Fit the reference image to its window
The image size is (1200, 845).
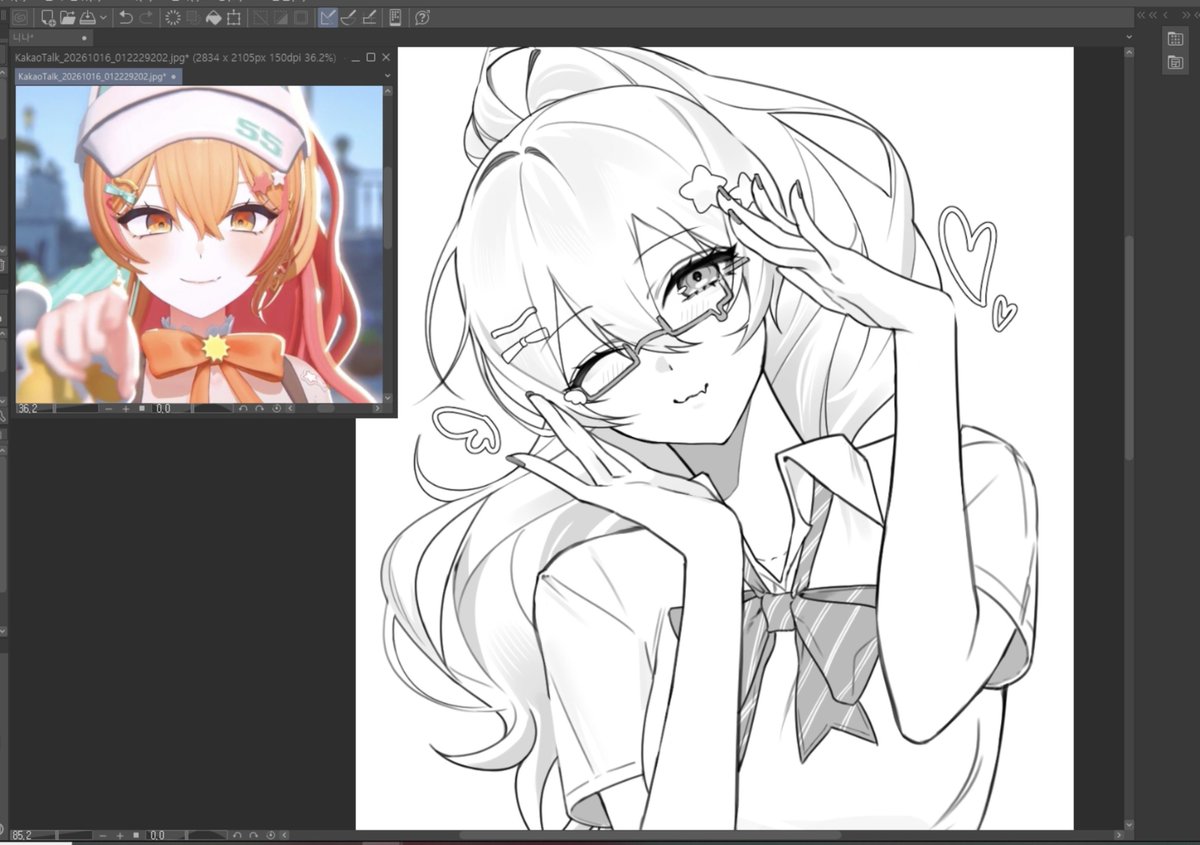pos(143,409)
